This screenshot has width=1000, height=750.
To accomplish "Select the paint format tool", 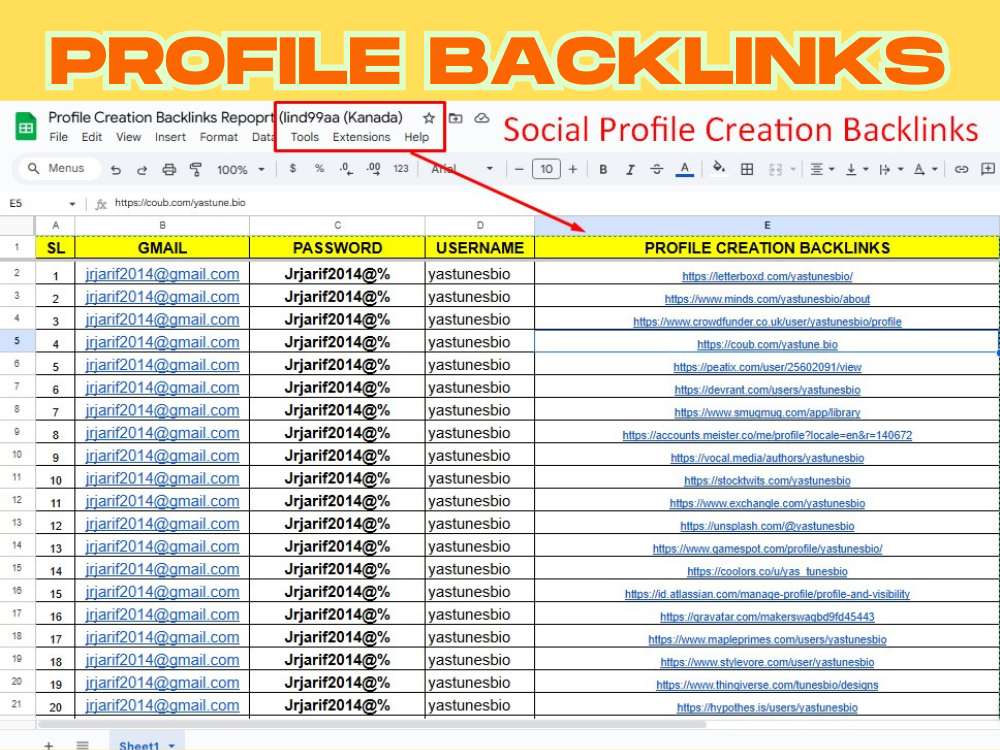I will 195,168.
